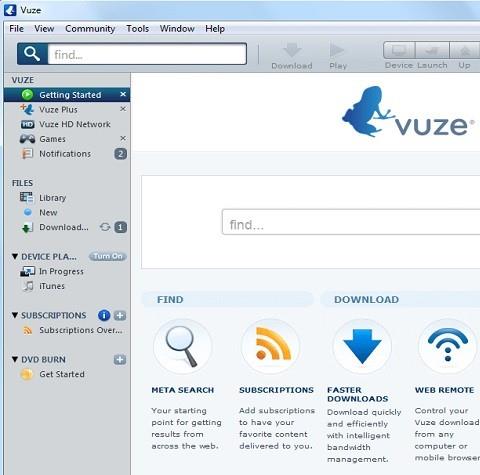Click Turn On for Device Playback

108,256
